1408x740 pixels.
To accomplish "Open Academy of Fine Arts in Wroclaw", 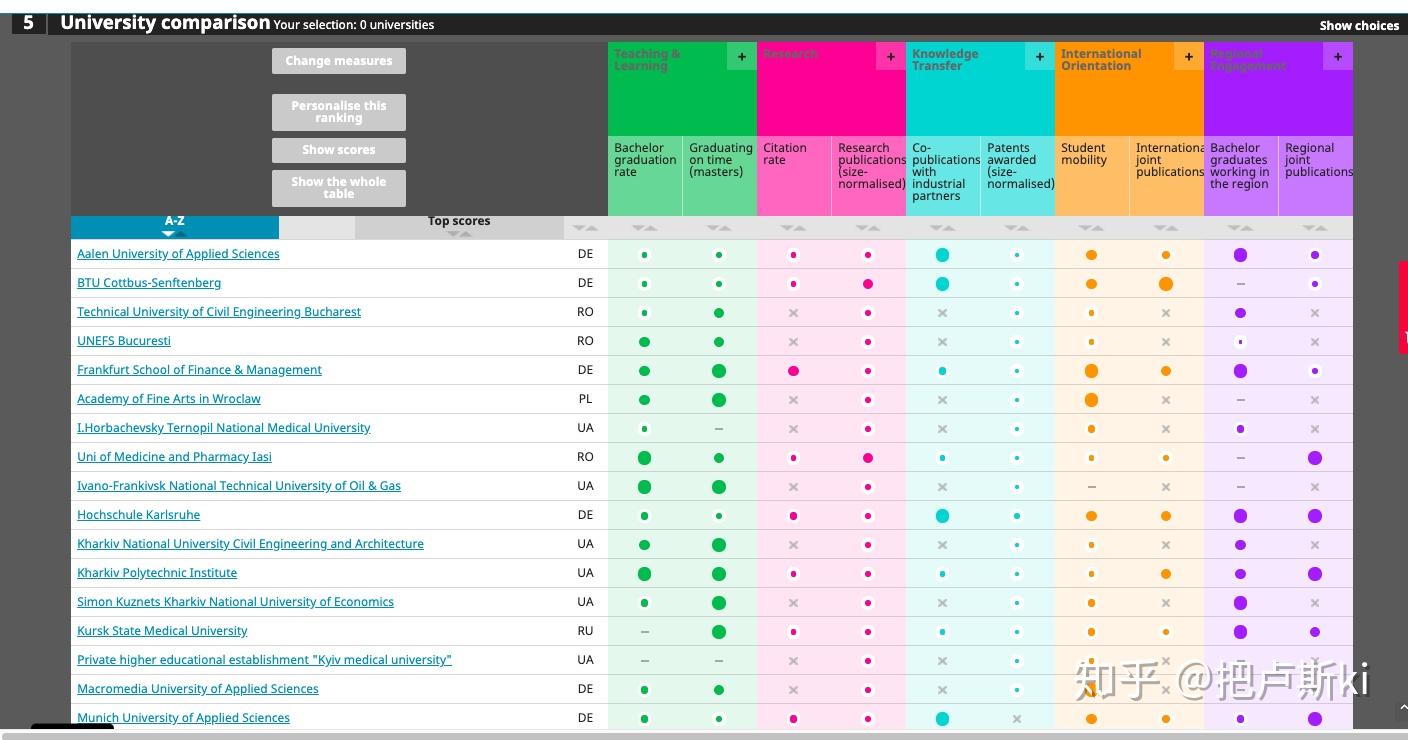I will click(169, 399).
